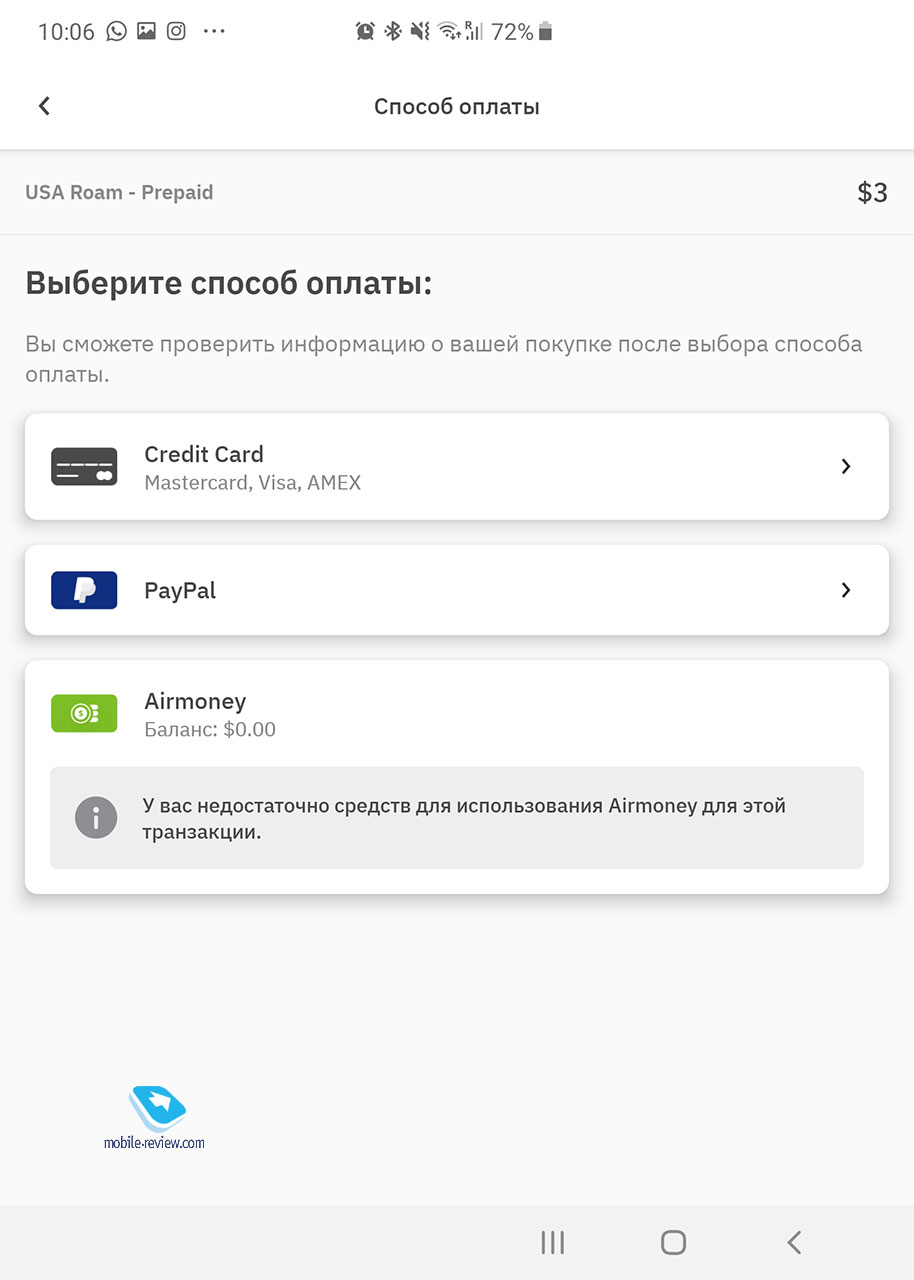Tap the PayPal logo icon
Image resolution: width=914 pixels, height=1280 pixels.
84,590
